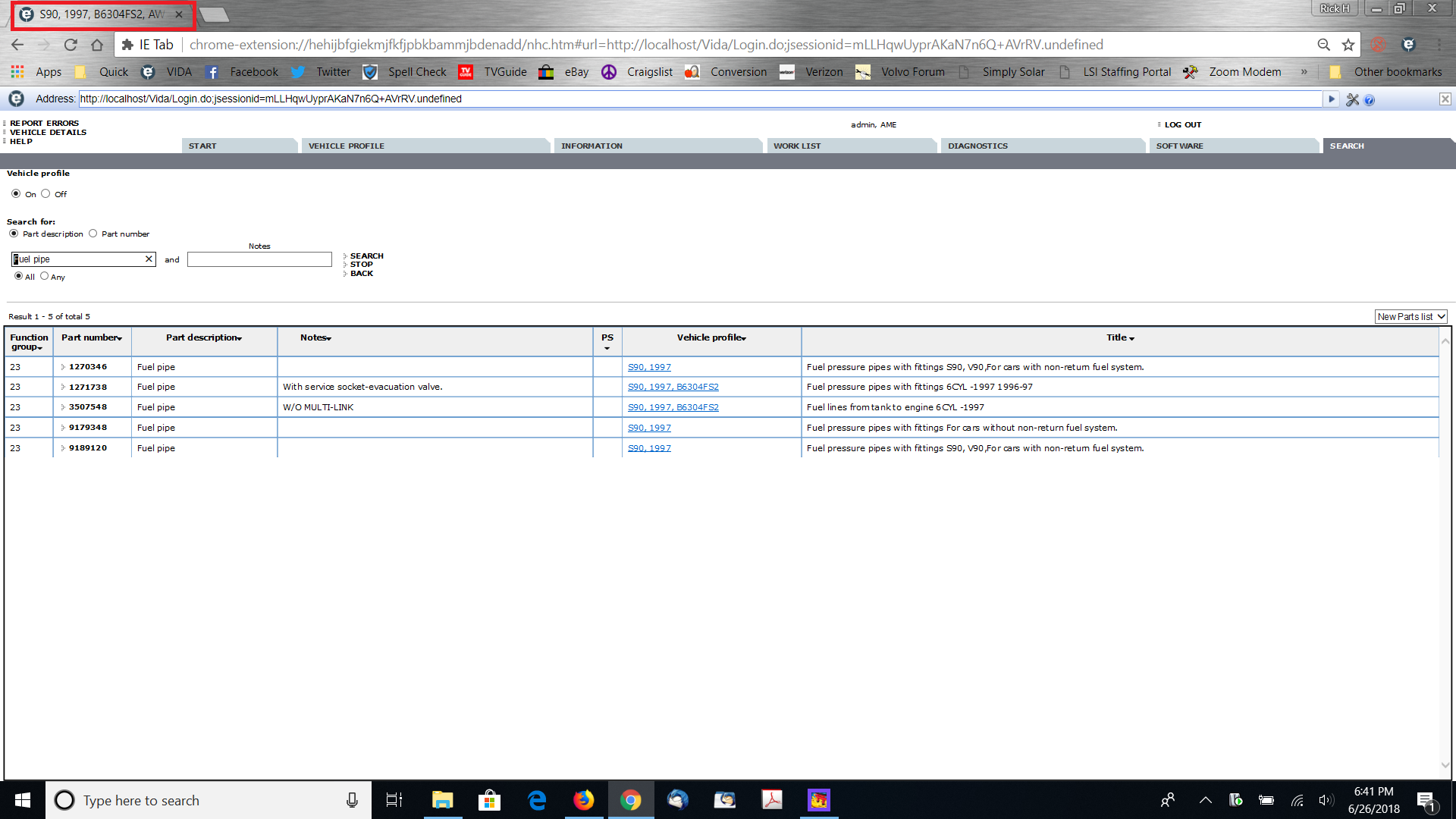Screen dimensions: 1456x819
Task: Clear the fuel pipe search field X
Action: [x=149, y=259]
